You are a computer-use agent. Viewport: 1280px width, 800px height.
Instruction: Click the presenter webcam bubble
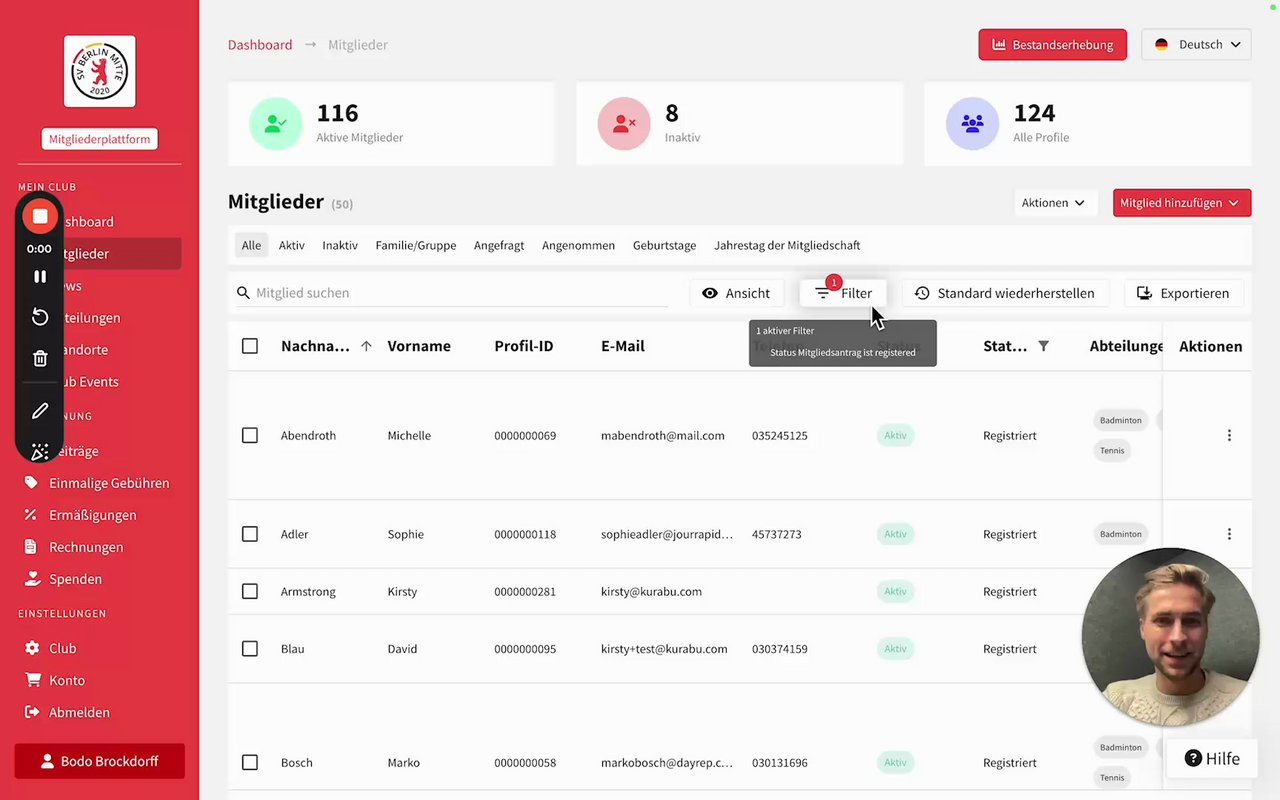[x=1170, y=636]
